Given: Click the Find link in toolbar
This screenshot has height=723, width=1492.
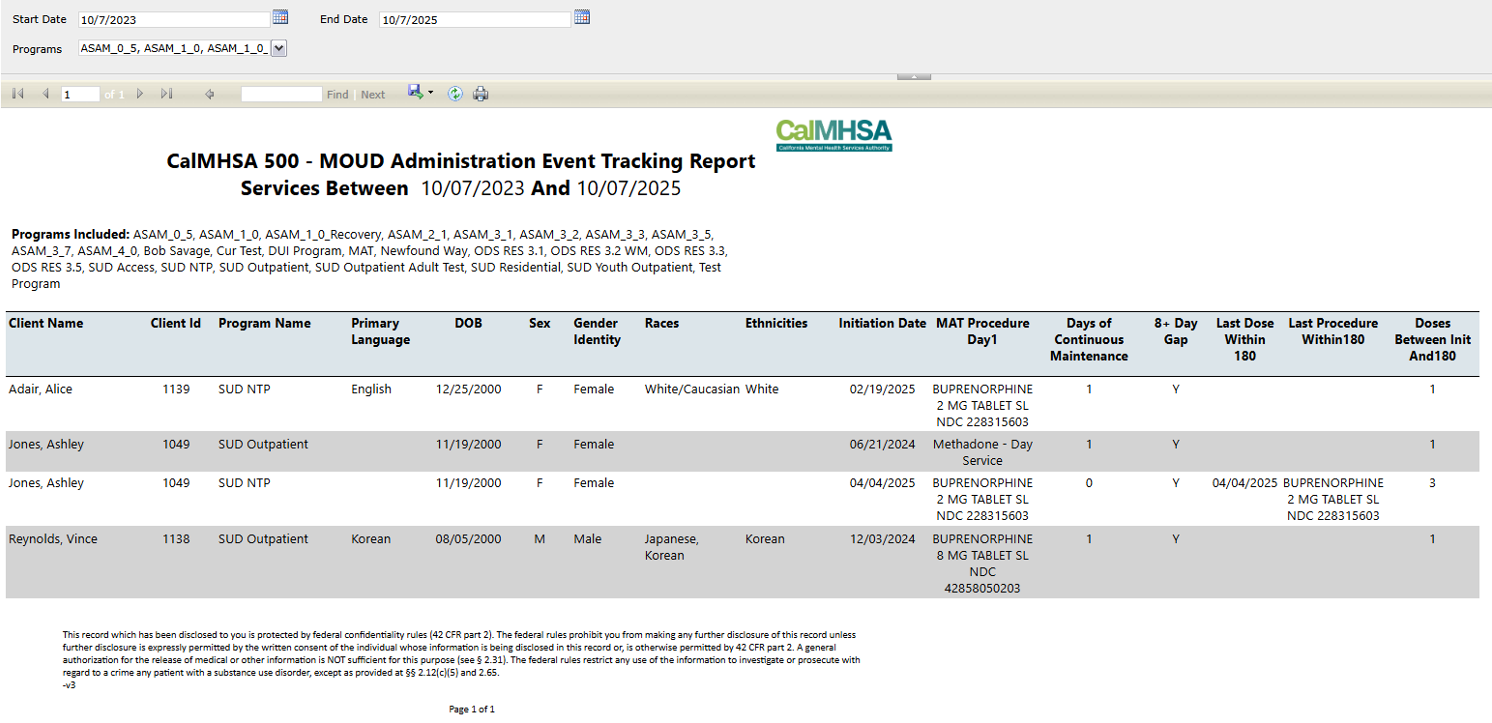Looking at the screenshot, I should tap(337, 95).
